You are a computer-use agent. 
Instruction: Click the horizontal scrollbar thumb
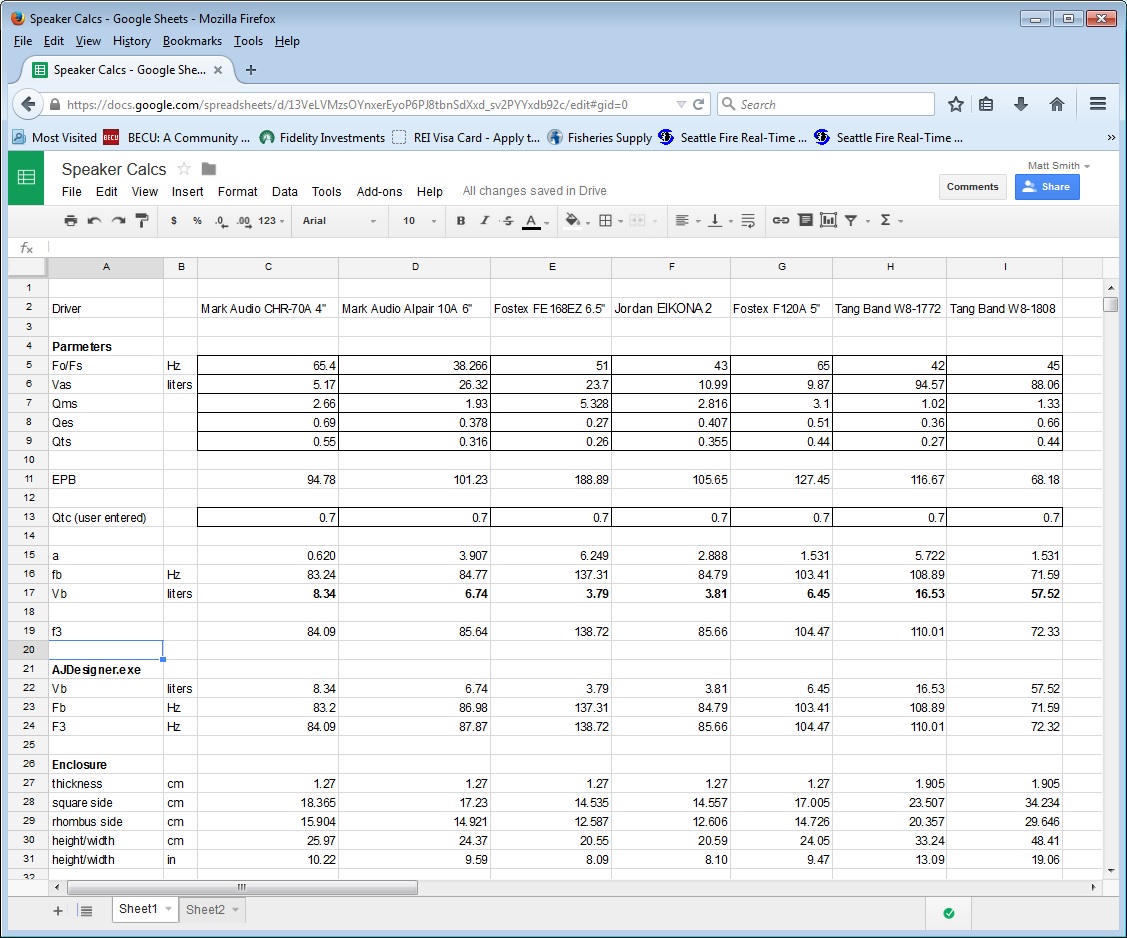240,888
